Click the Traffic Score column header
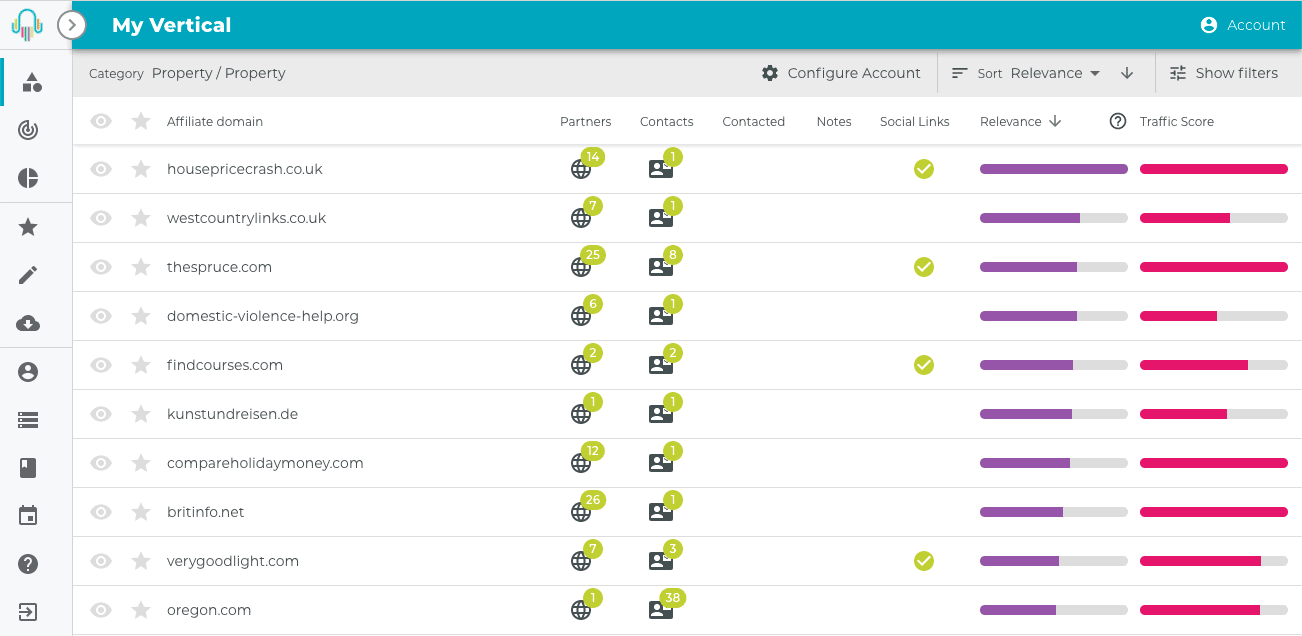 [1177, 121]
